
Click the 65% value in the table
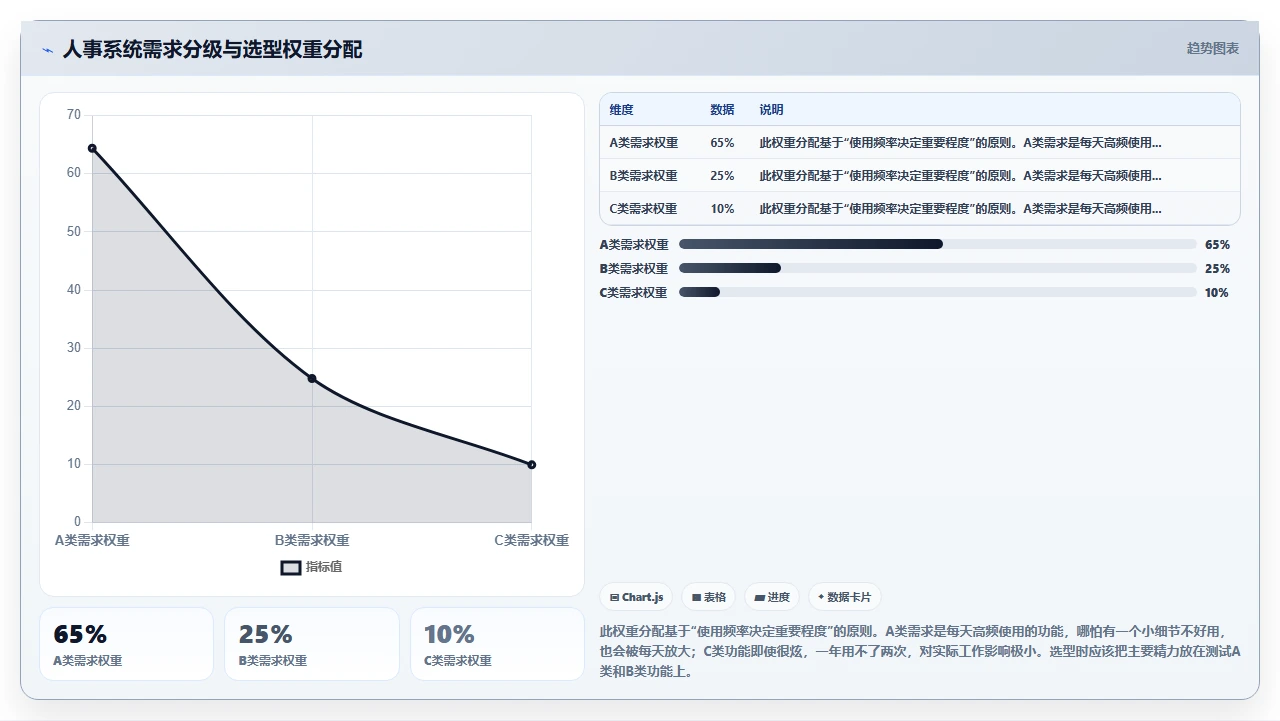coord(722,143)
